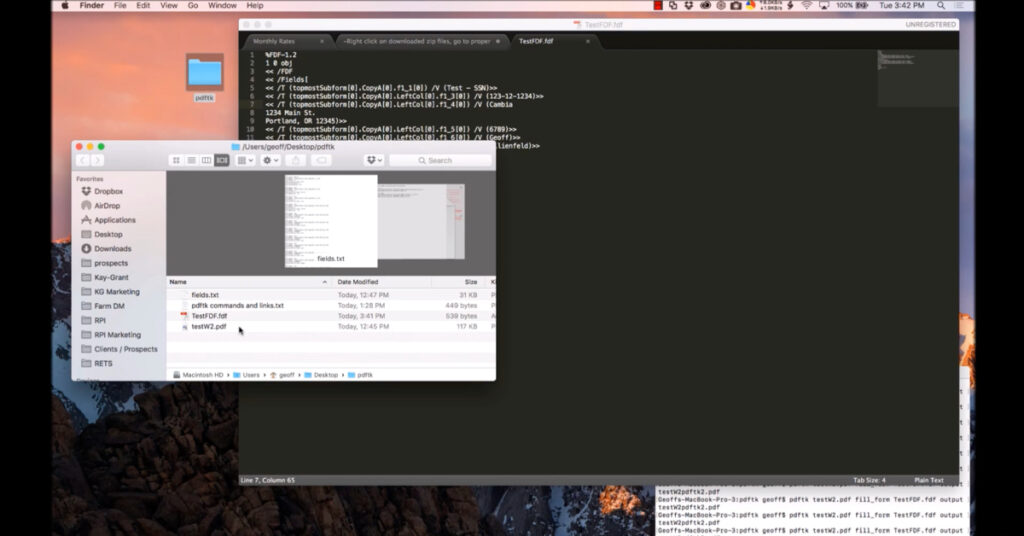Screen dimensions: 1024x536
Task: Open Downloads in the Finder sidebar
Action: [112, 249]
